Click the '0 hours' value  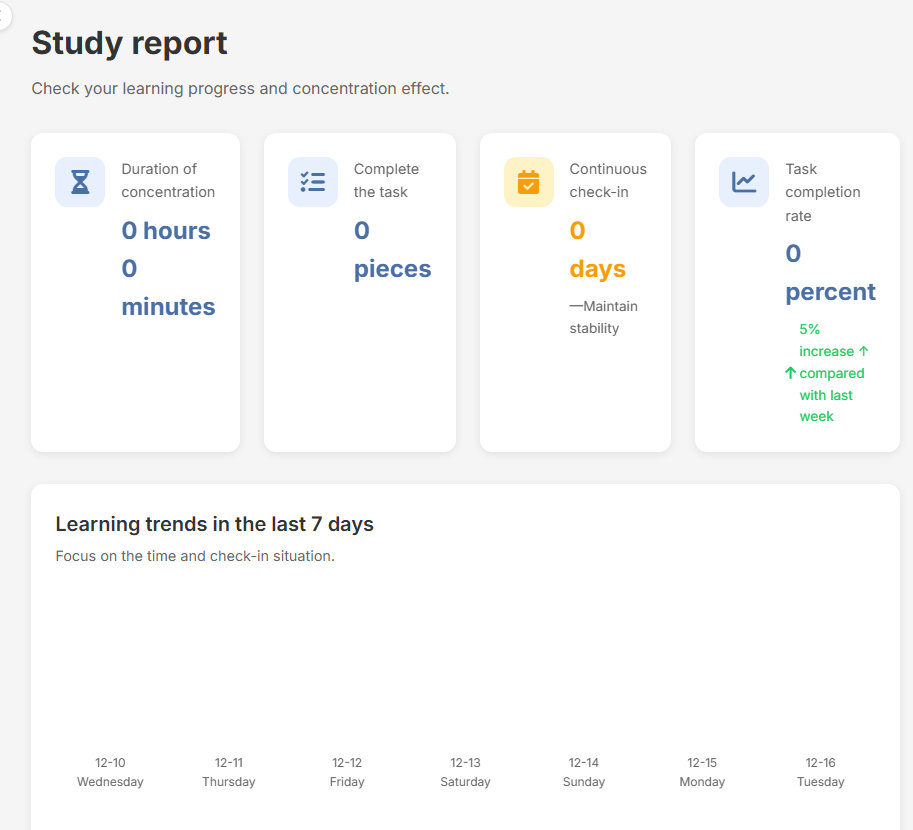166,231
